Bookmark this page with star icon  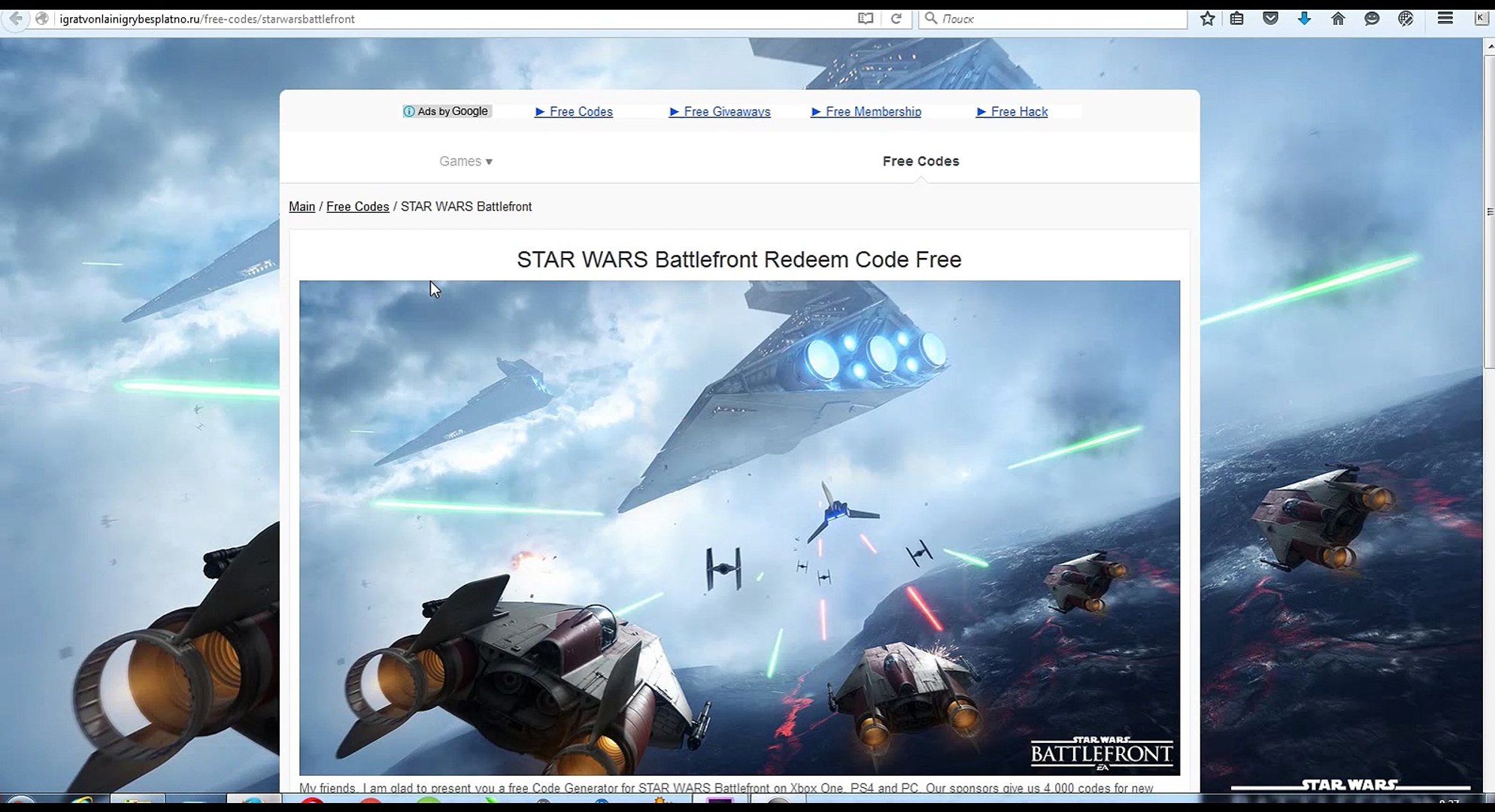(x=1208, y=19)
